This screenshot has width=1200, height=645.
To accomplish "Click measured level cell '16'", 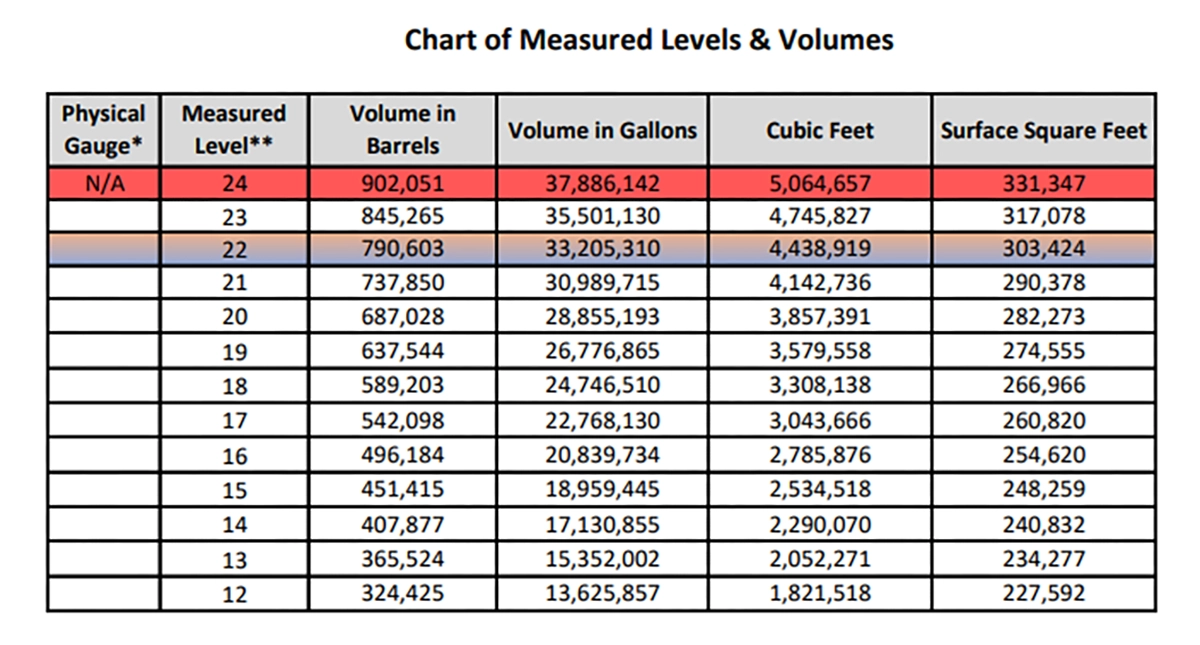I will point(234,455).
